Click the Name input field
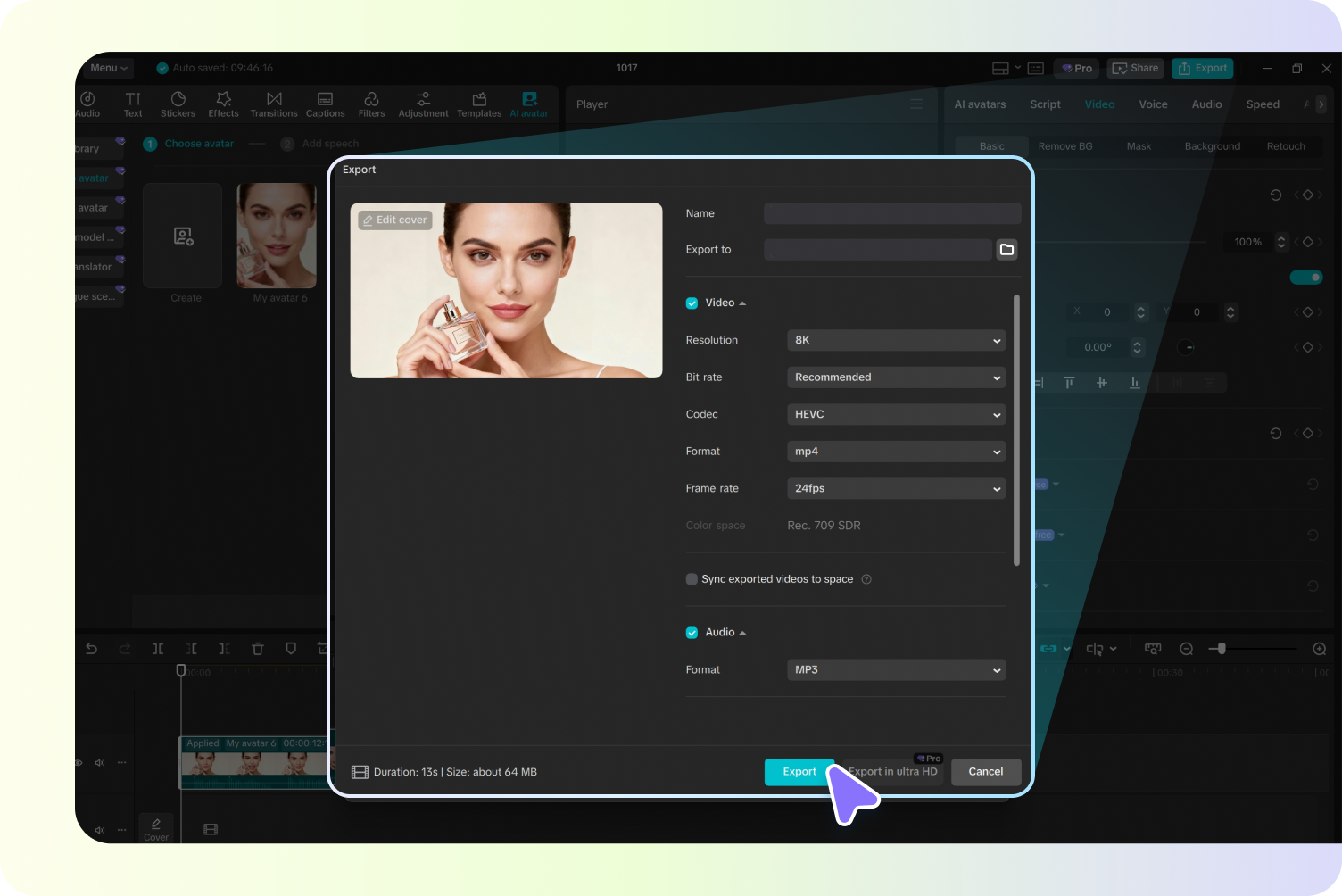The height and width of the screenshot is (896, 1342). click(891, 213)
